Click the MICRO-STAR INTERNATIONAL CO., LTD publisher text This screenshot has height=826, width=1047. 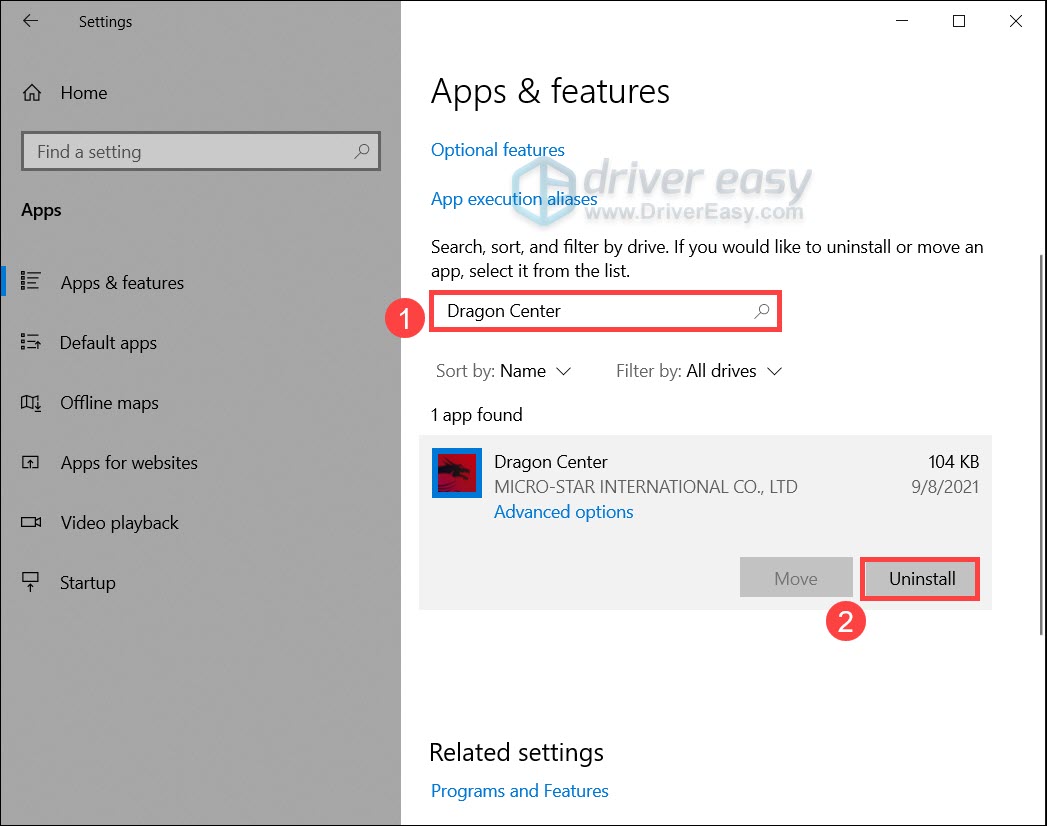coord(646,487)
